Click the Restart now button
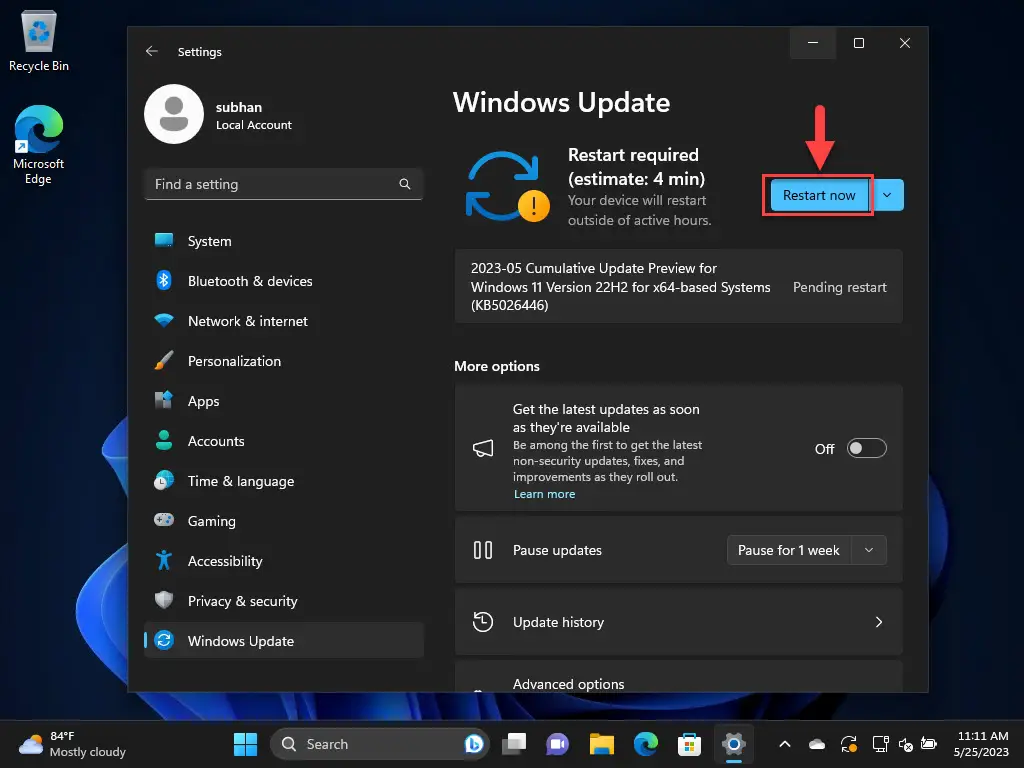The image size is (1024, 768). [x=819, y=195]
